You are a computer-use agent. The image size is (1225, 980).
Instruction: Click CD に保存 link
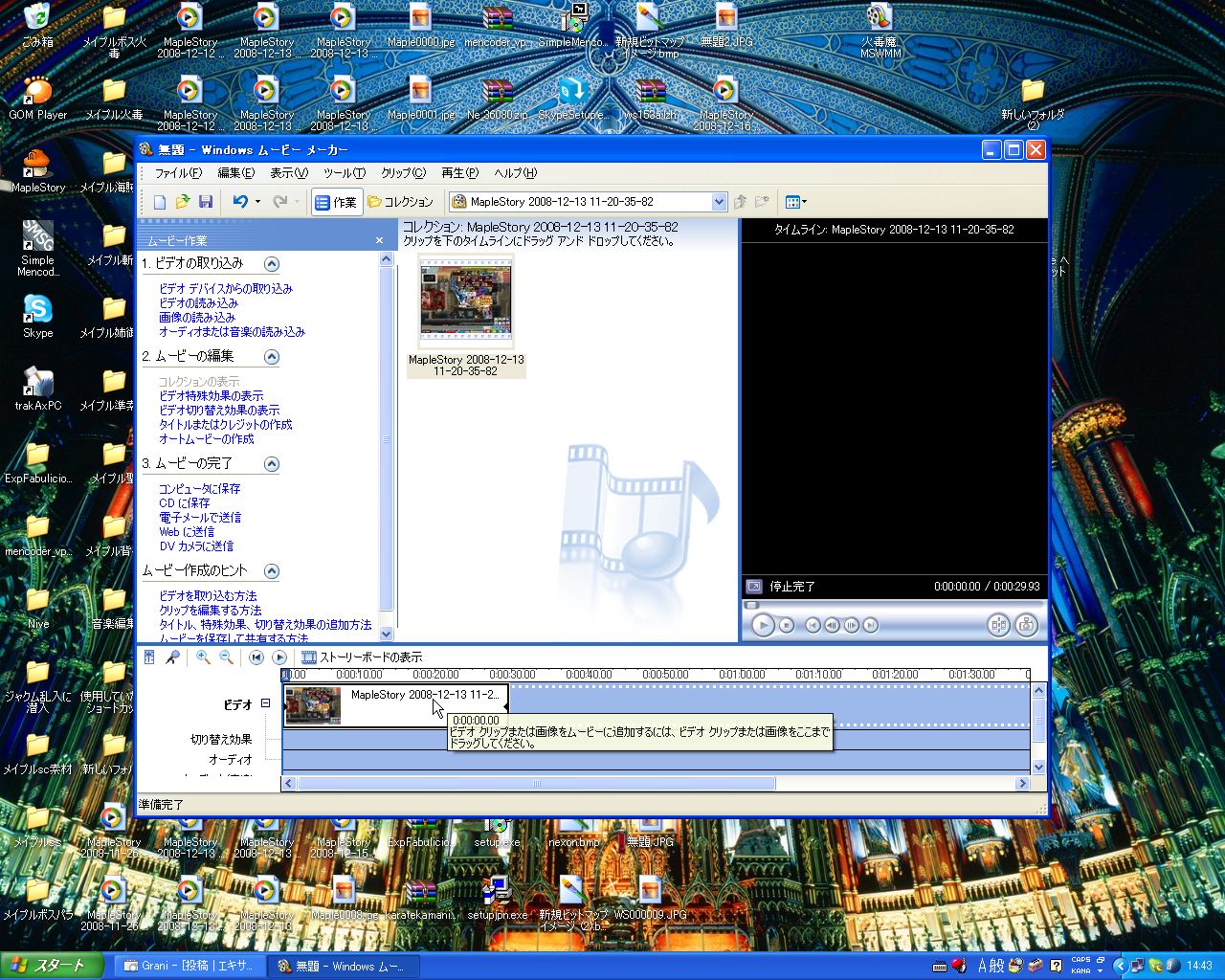coord(184,503)
